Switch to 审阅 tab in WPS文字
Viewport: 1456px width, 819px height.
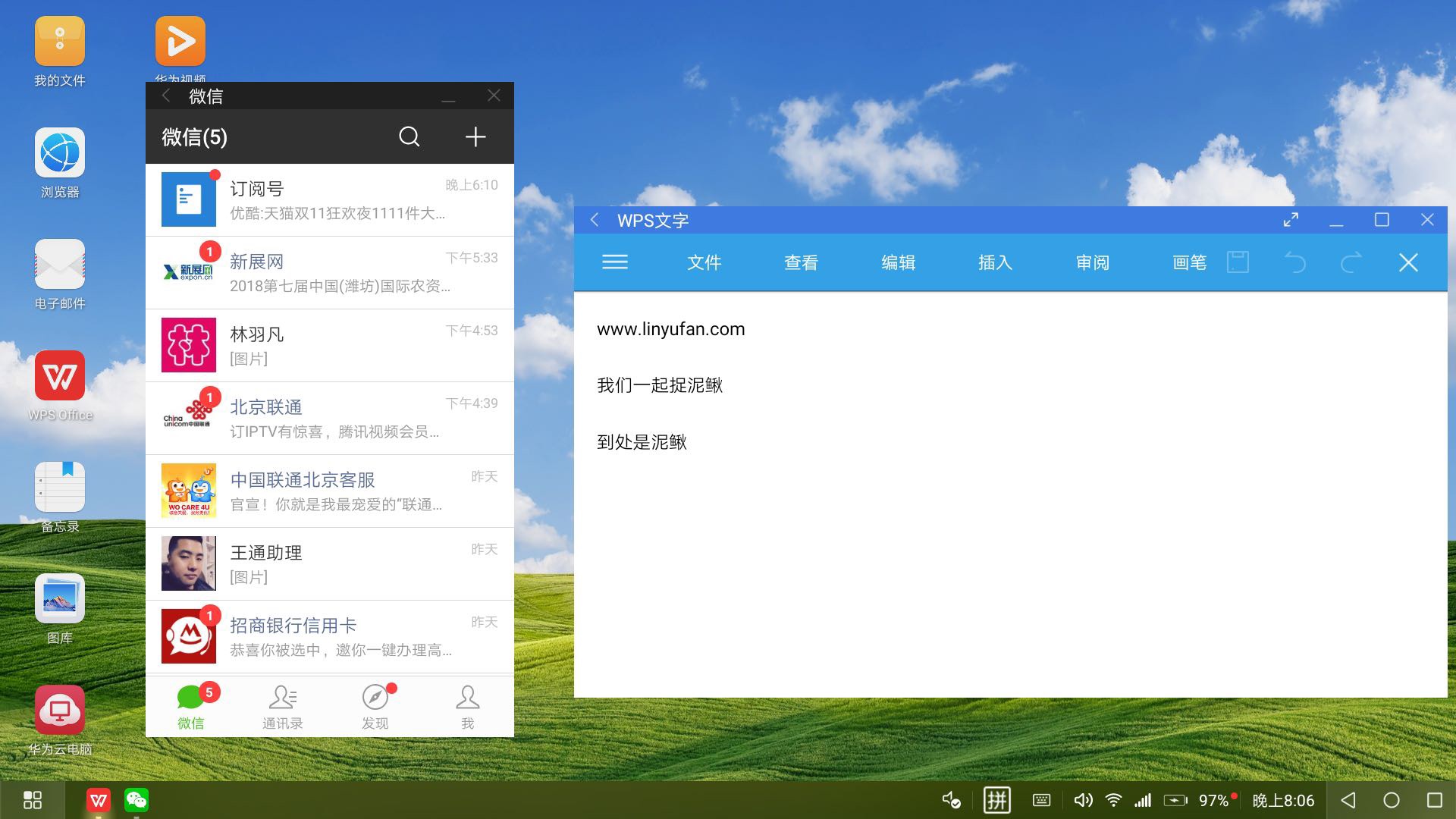click(x=1092, y=262)
